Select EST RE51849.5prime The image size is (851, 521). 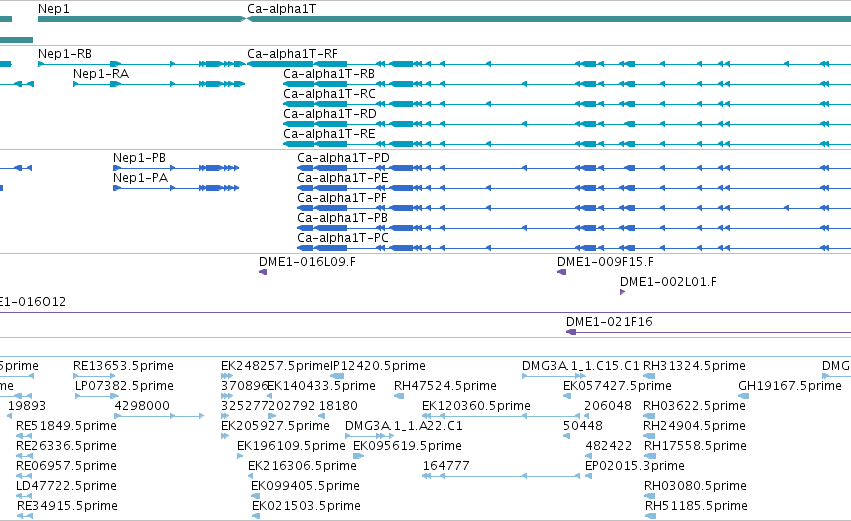(x=66, y=426)
